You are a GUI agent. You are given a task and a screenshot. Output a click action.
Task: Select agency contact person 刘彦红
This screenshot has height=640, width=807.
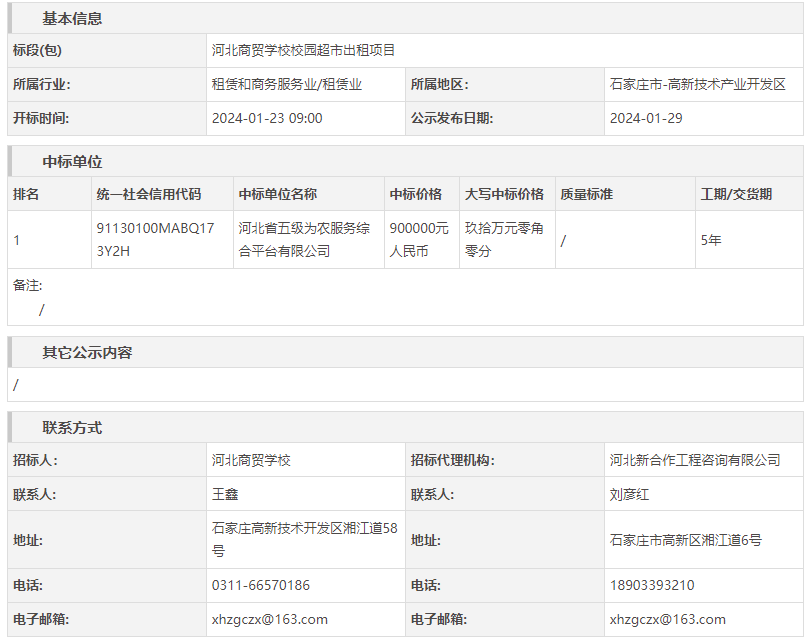tap(629, 494)
